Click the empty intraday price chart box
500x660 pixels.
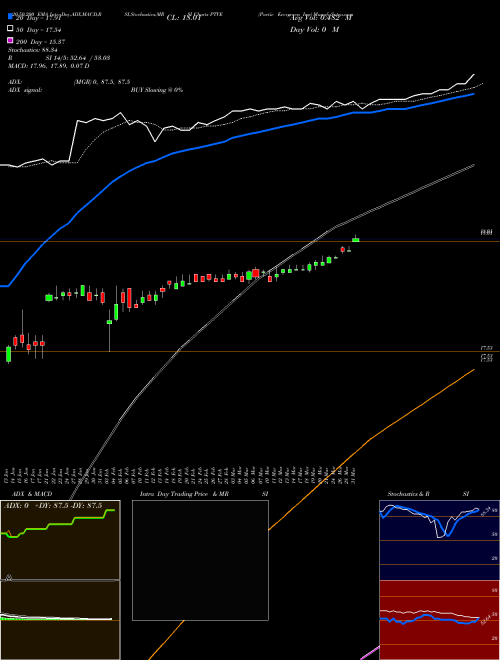[200, 560]
